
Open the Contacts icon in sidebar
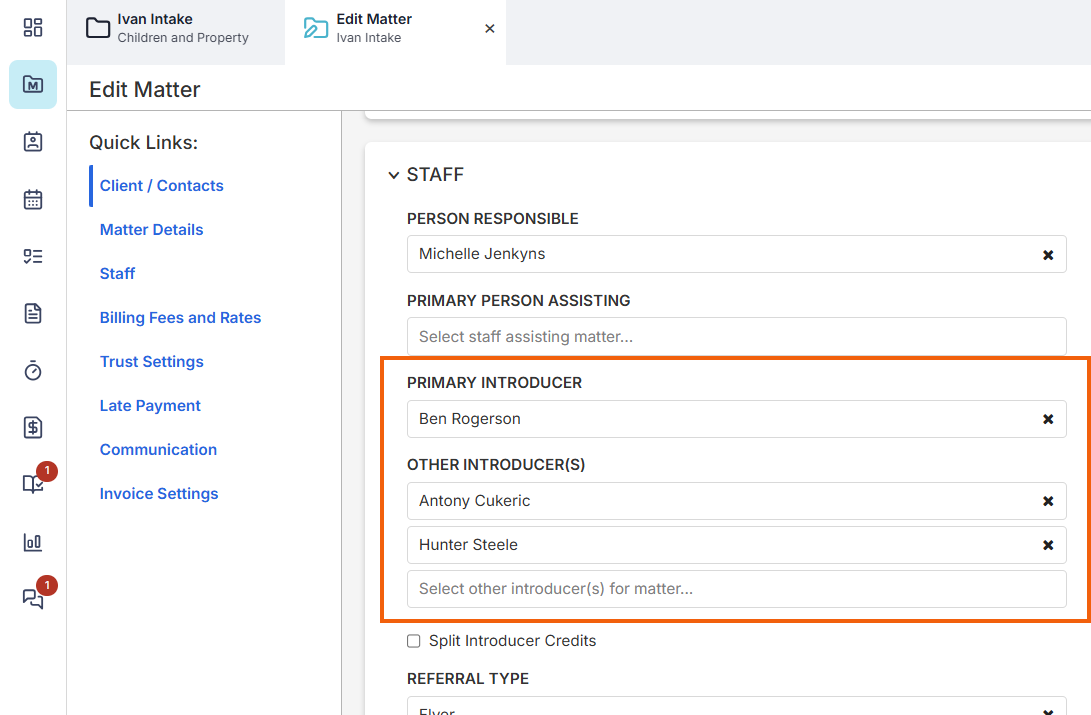[33, 142]
